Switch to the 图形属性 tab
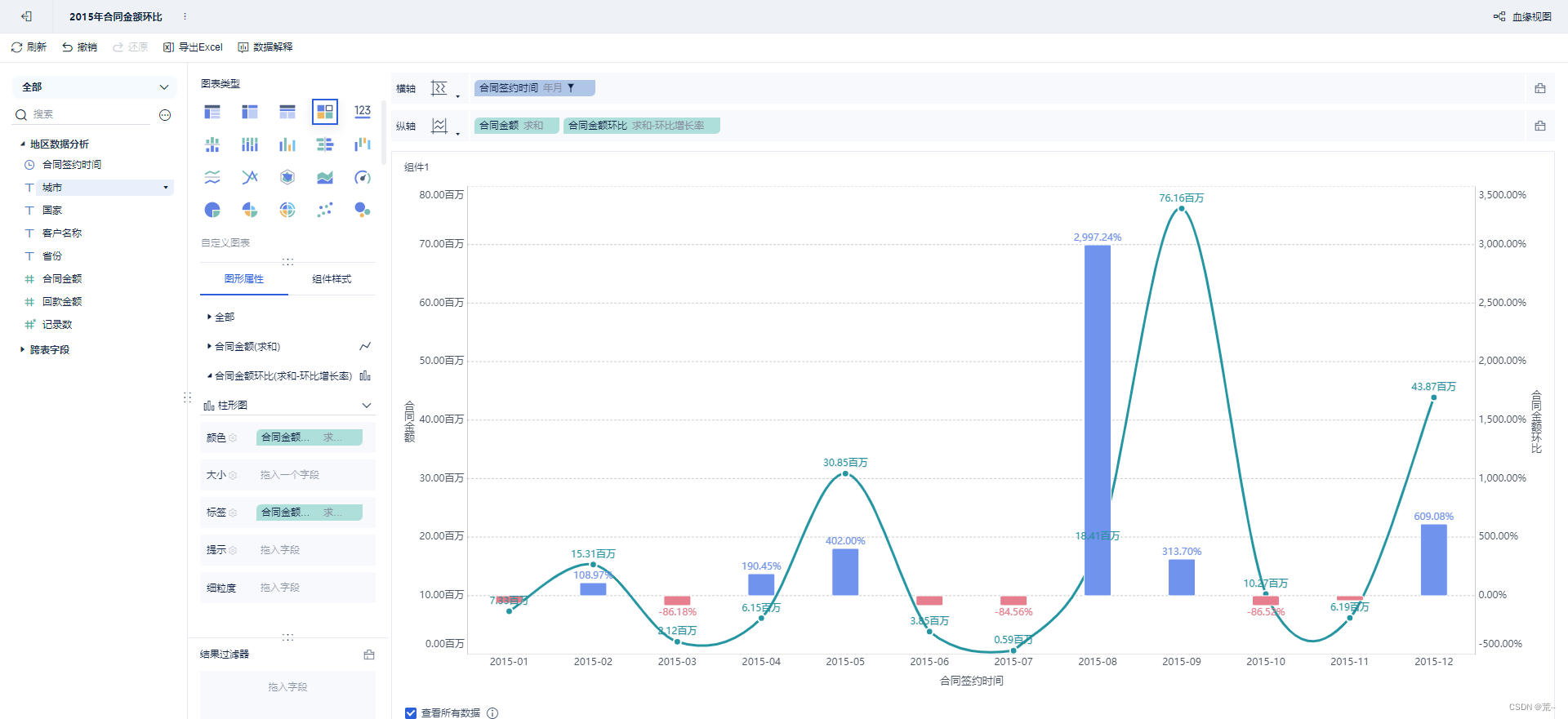 [244, 279]
